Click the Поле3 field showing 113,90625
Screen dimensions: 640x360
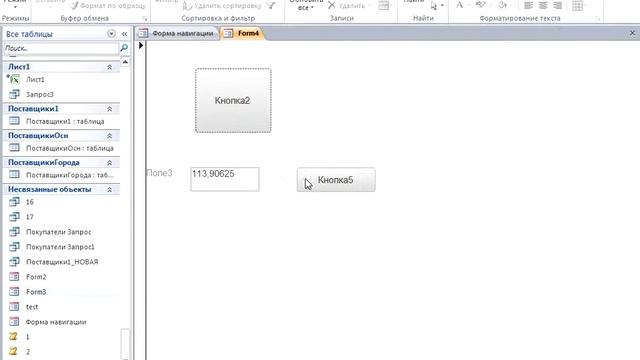224,179
